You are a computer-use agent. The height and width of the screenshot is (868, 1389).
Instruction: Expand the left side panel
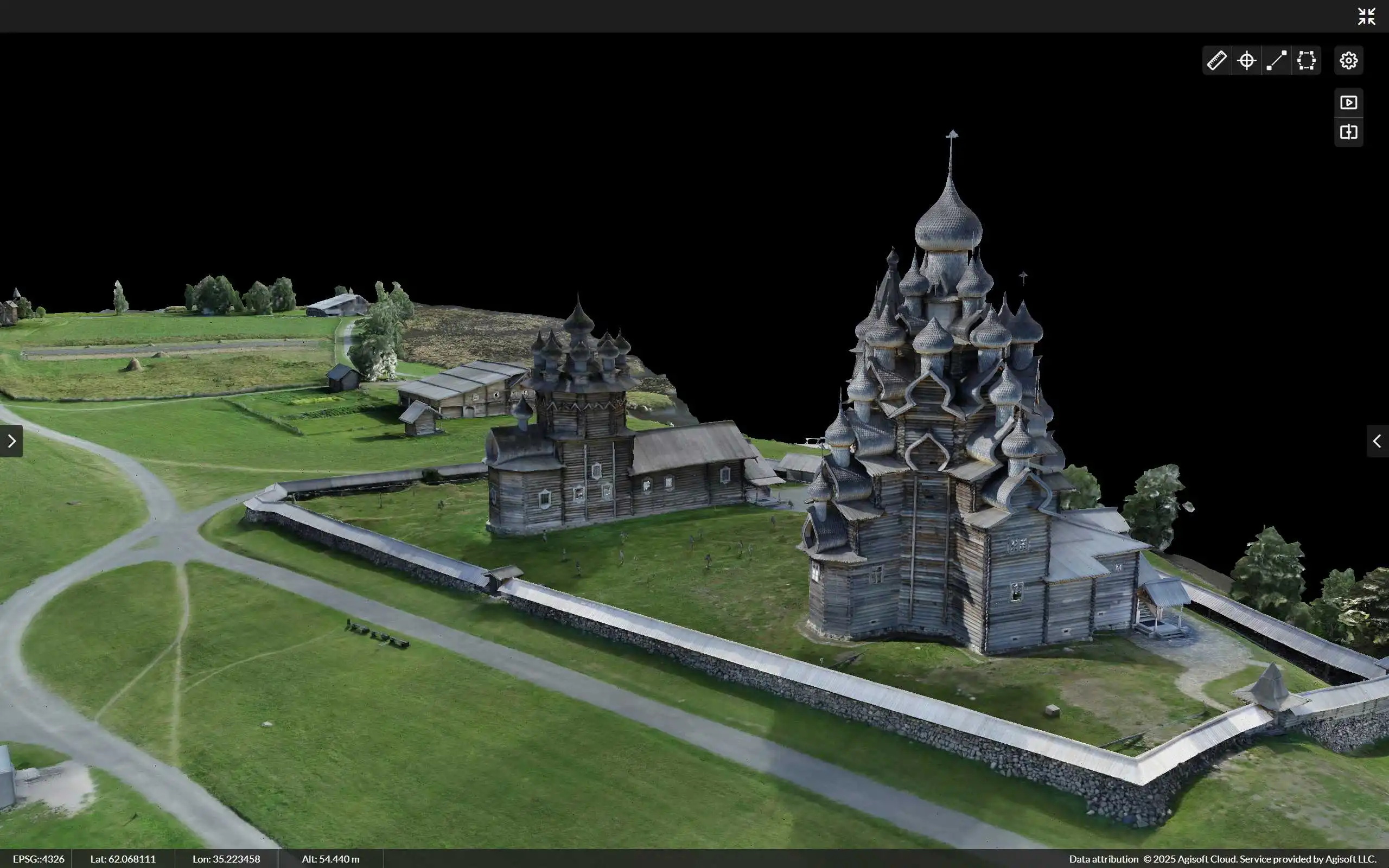tap(11, 441)
